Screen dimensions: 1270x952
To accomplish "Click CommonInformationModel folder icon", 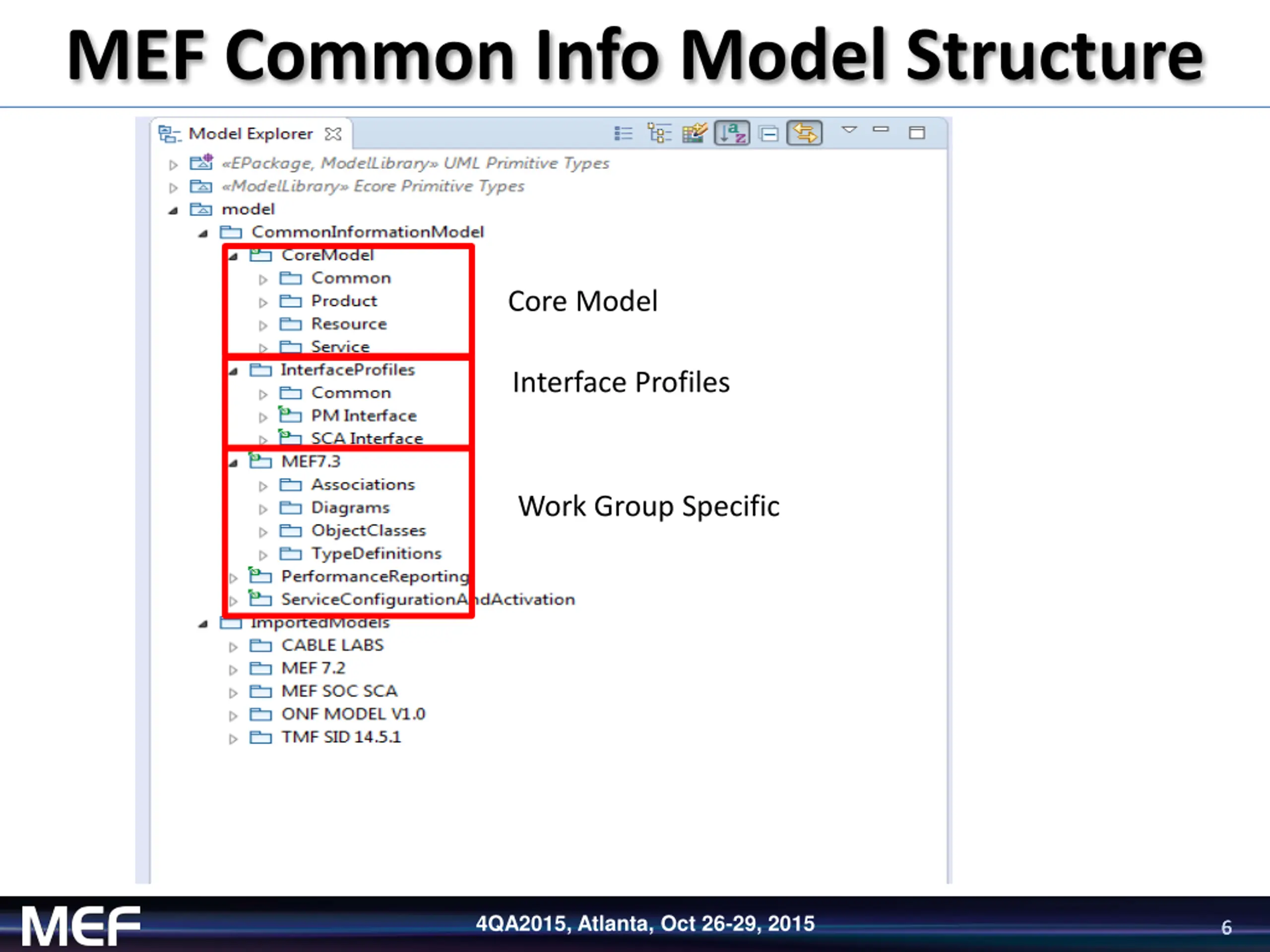I will coord(231,233).
